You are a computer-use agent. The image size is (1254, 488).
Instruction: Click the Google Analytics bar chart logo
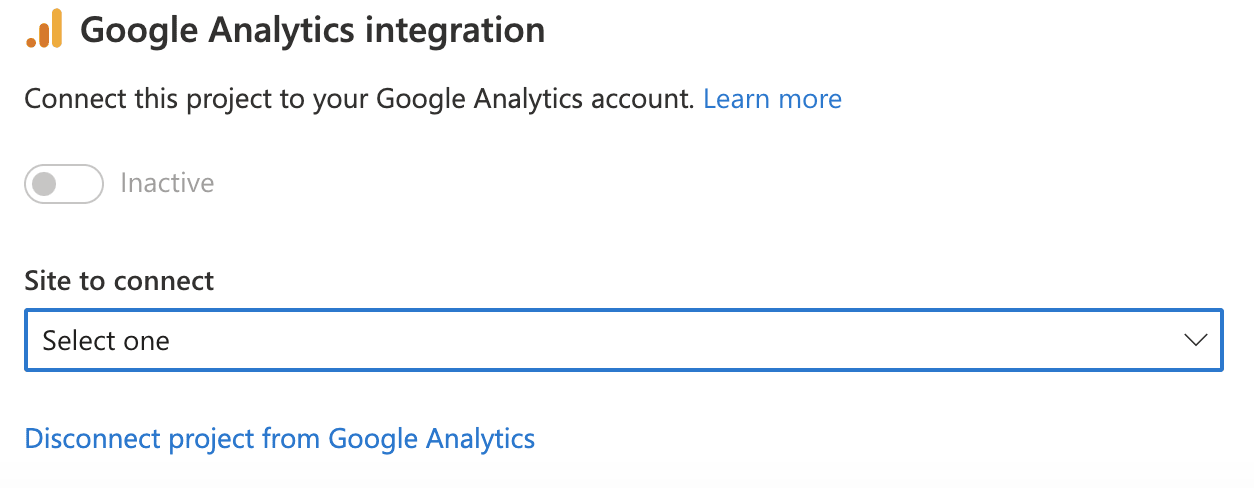point(44,28)
